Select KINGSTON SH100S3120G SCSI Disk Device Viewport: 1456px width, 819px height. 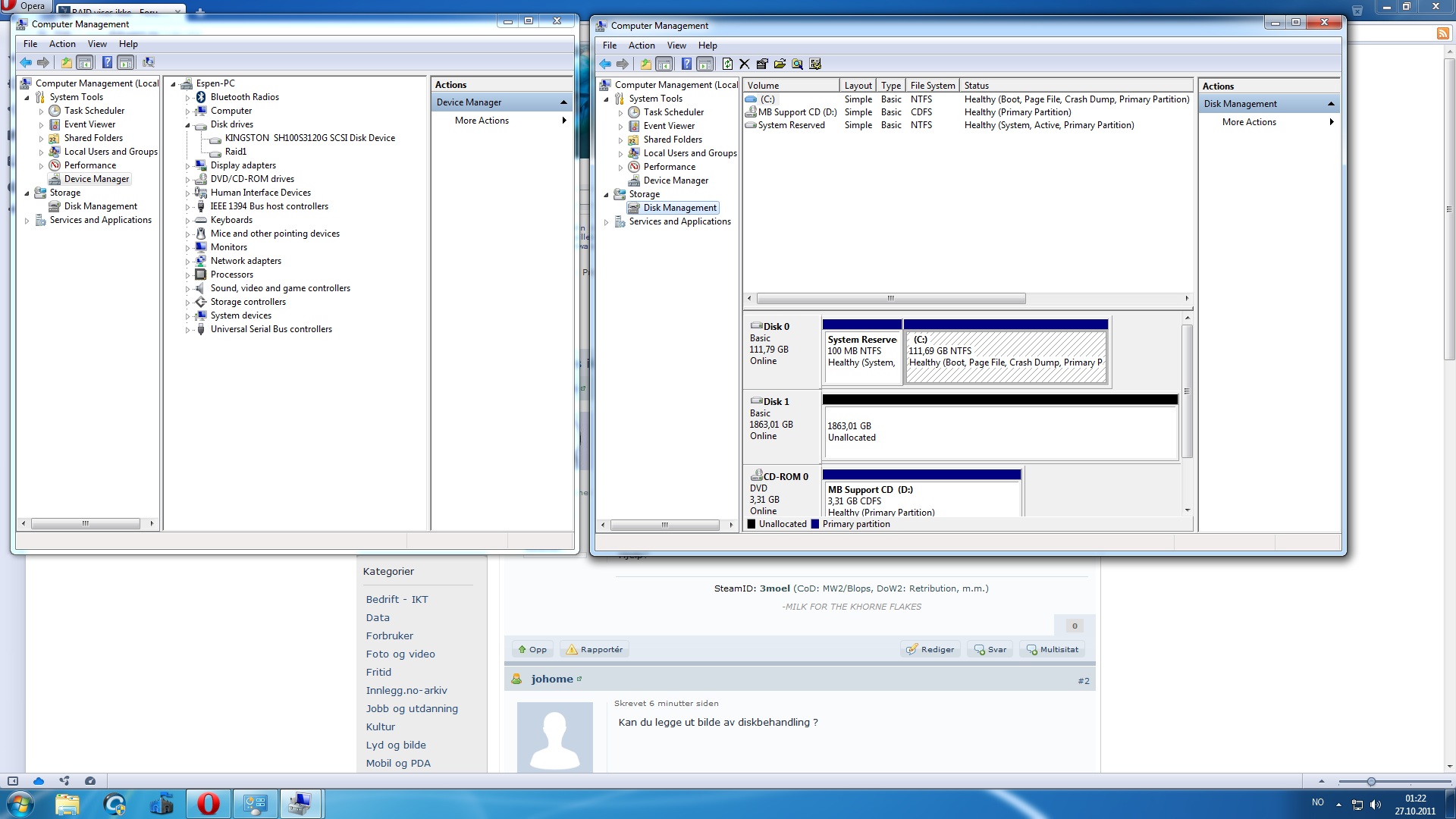coord(309,138)
